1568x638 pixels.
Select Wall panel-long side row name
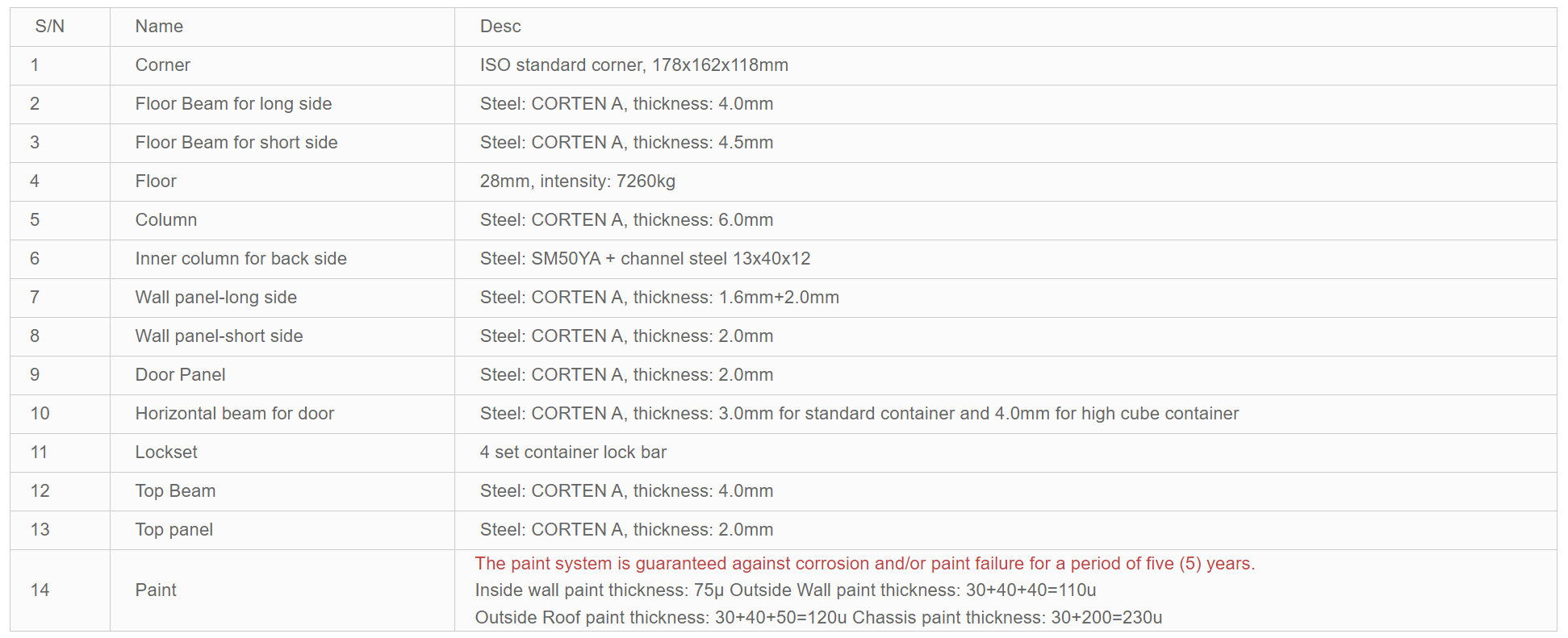(215, 298)
